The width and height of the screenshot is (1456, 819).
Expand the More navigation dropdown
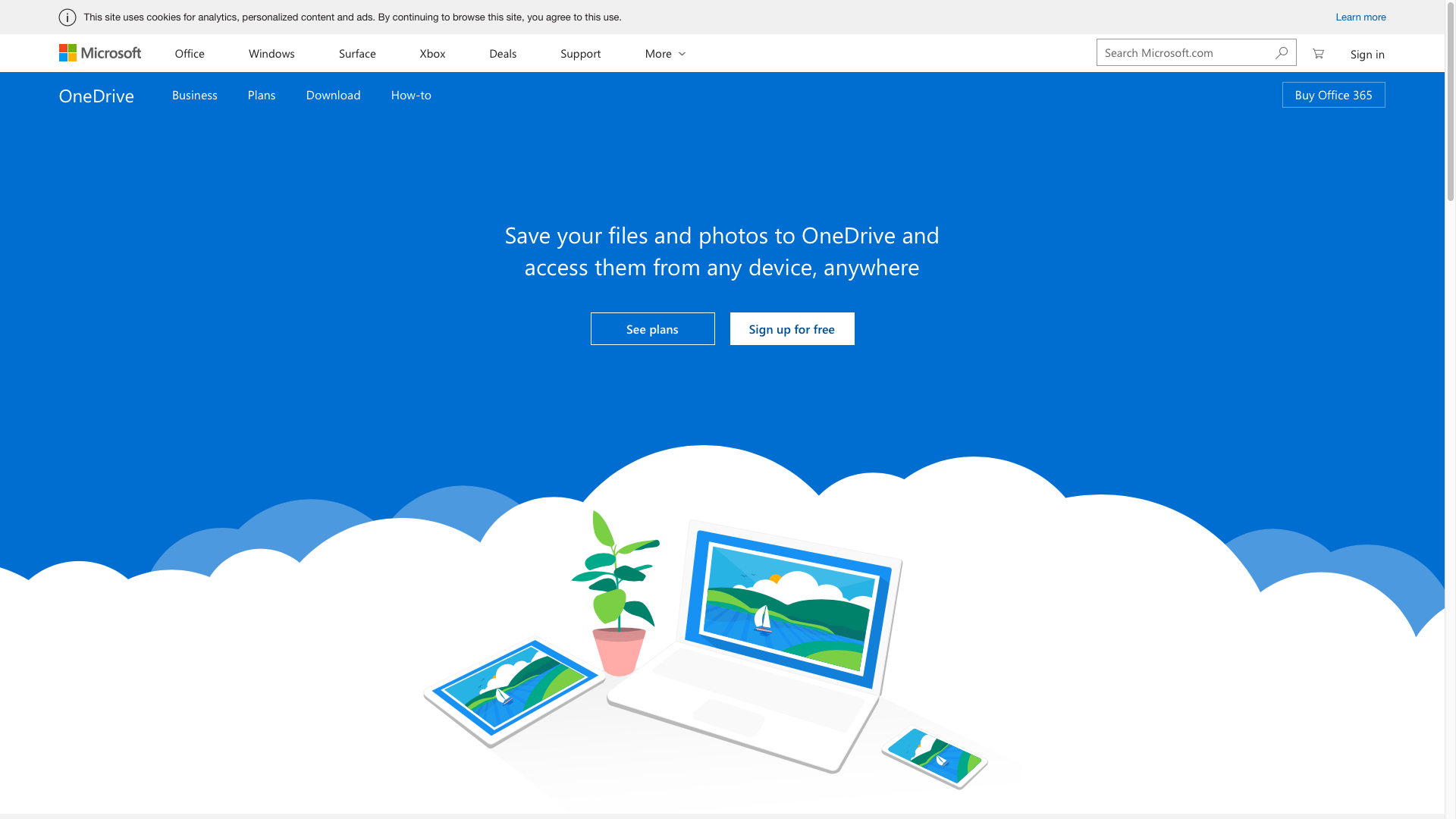(x=663, y=53)
